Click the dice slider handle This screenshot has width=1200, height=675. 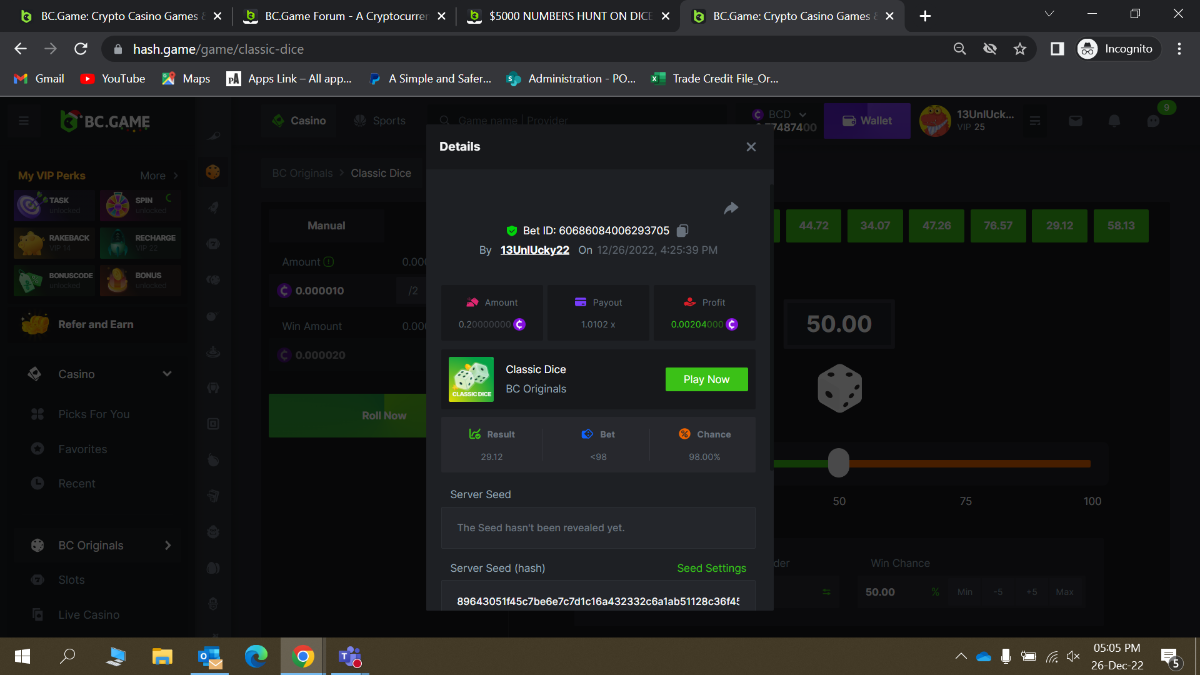(x=839, y=463)
